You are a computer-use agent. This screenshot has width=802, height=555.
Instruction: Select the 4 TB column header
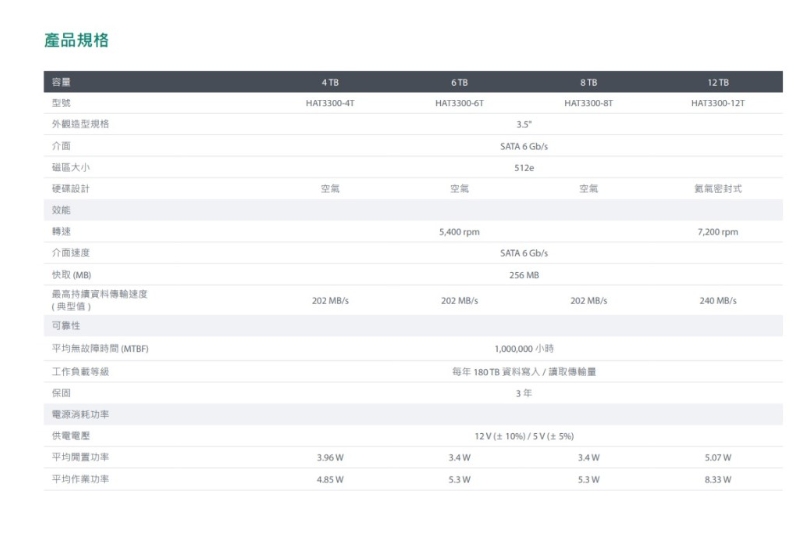[x=330, y=82]
